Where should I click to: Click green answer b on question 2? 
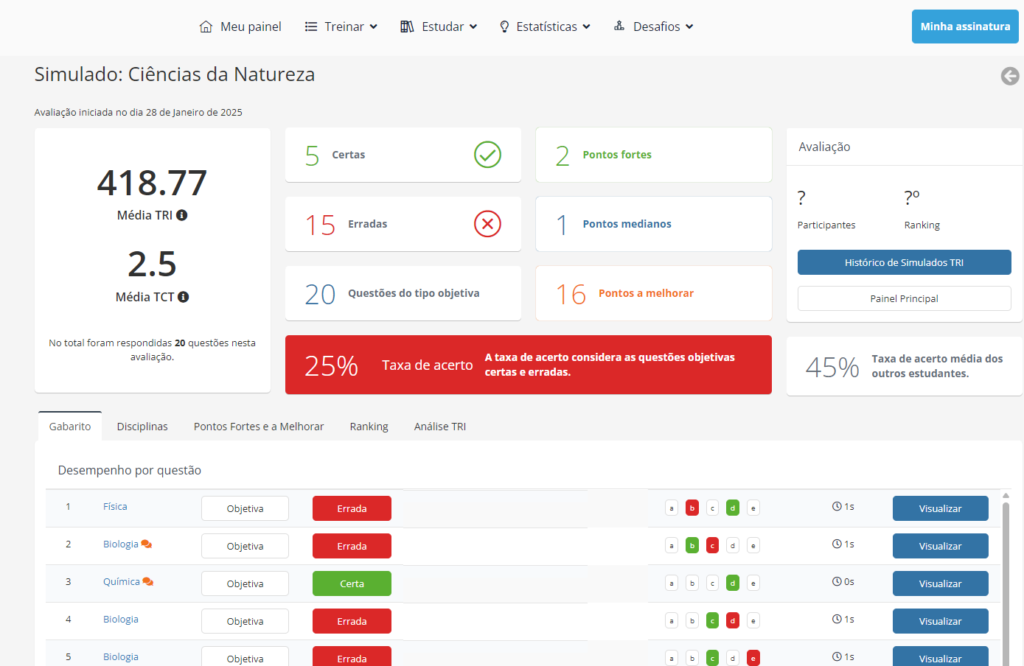pyautogui.click(x=692, y=545)
